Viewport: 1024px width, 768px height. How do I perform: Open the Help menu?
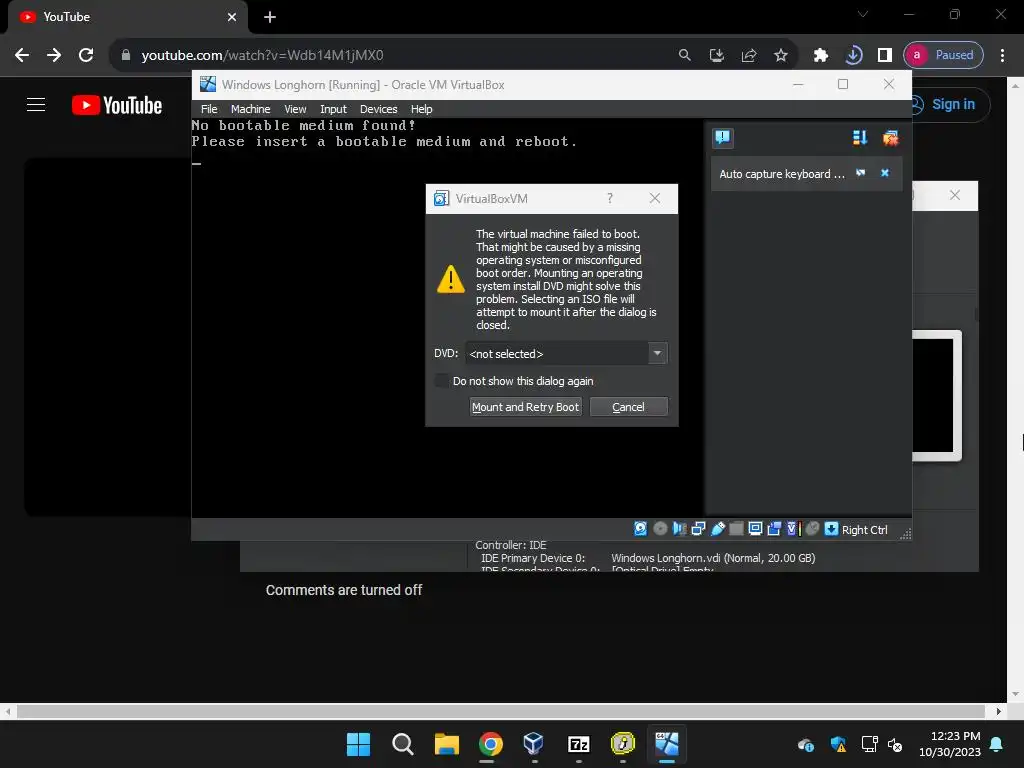point(421,109)
